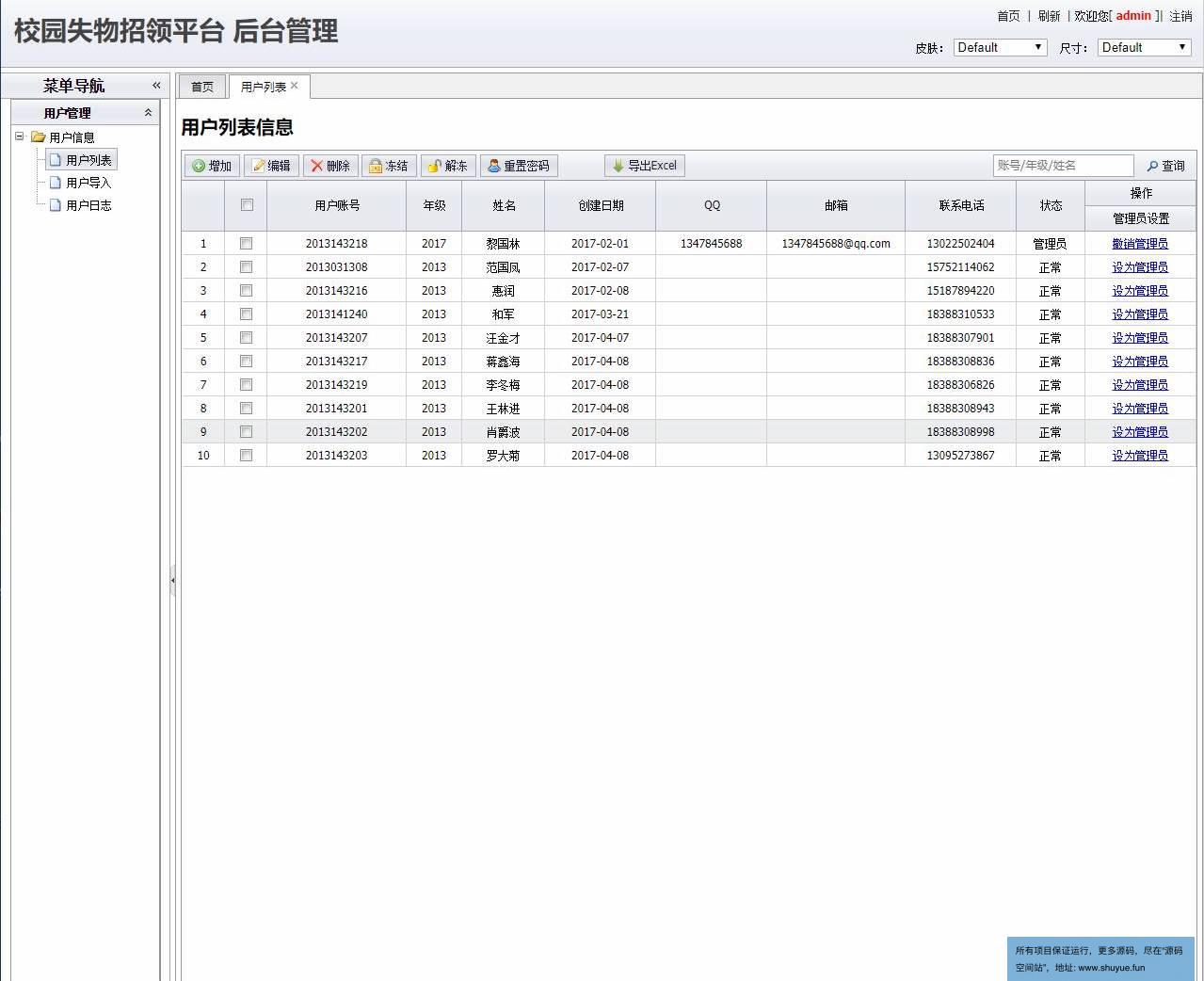Collapse the 菜单导航 side panel

click(x=156, y=85)
